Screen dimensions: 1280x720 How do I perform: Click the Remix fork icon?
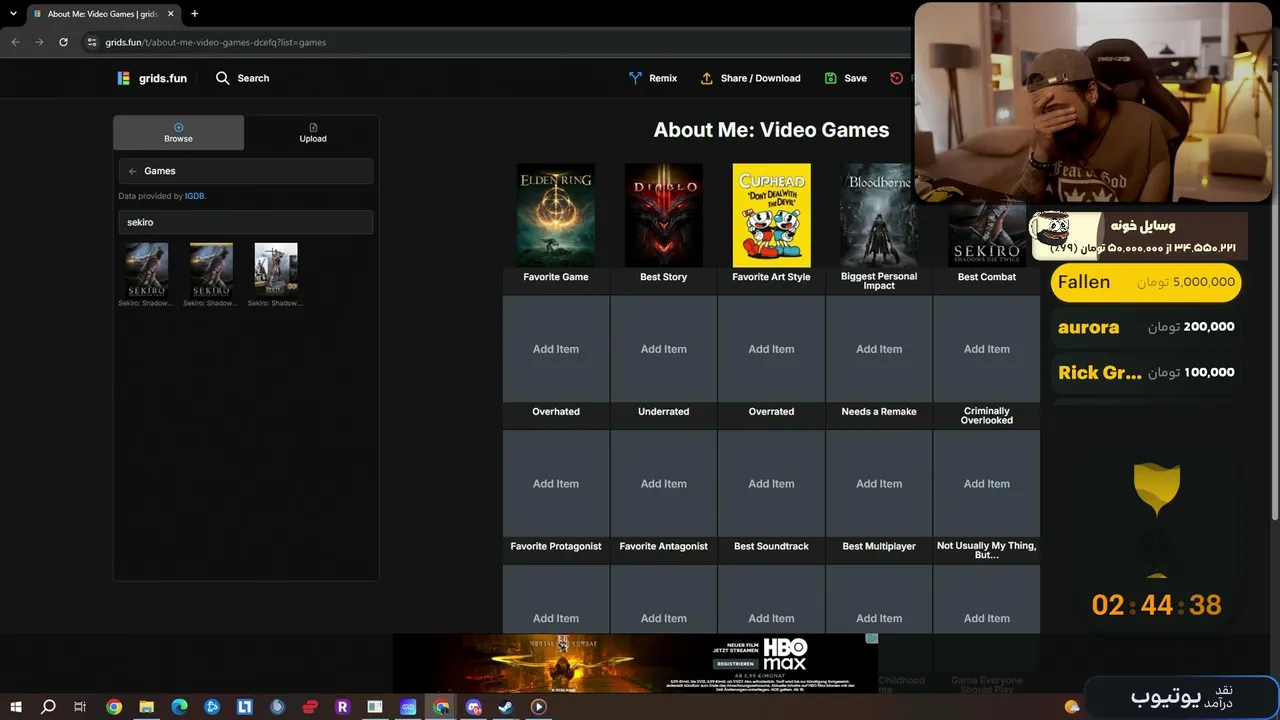point(635,78)
